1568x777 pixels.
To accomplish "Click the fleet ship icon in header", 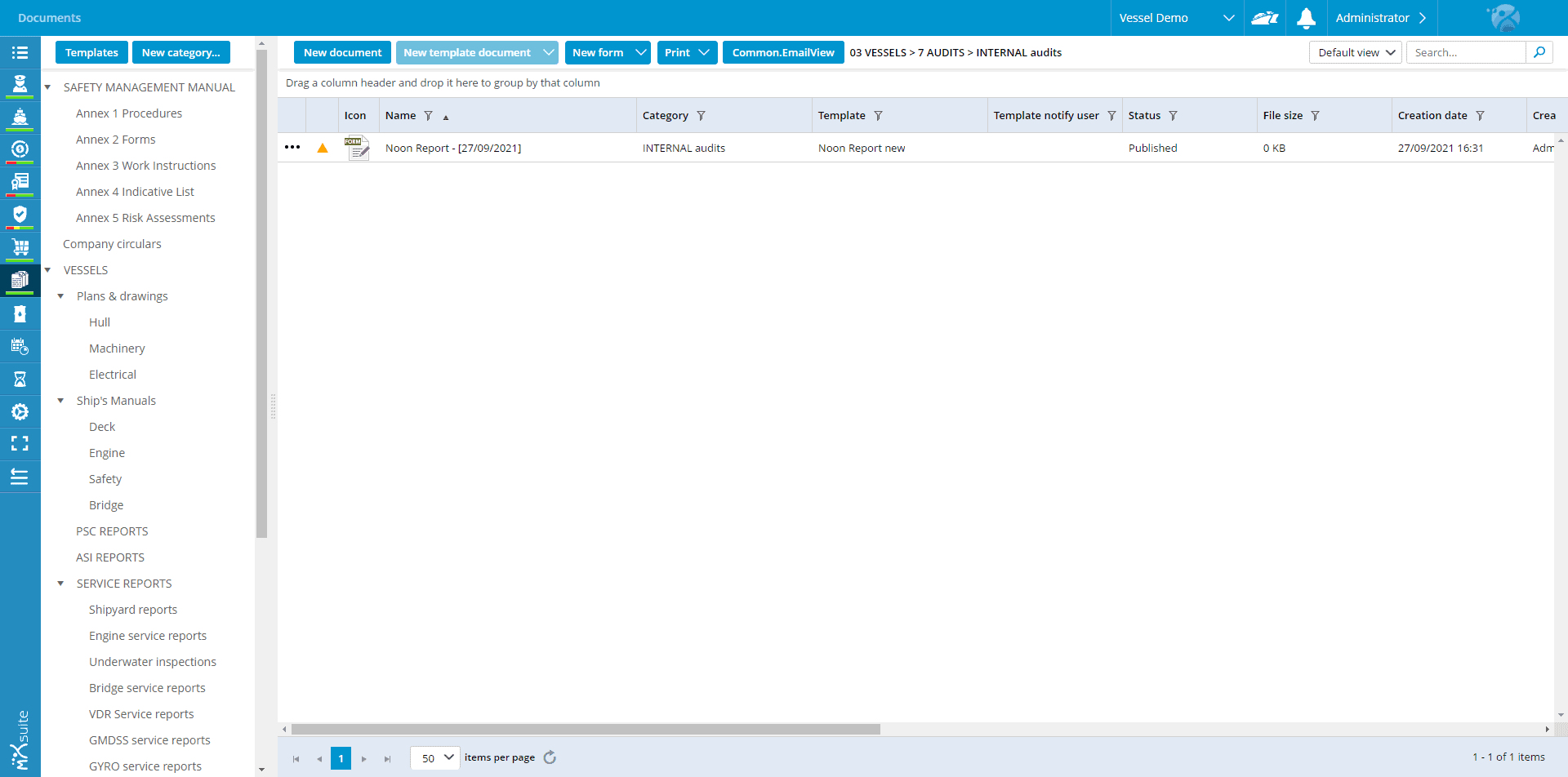I will tap(1264, 18).
